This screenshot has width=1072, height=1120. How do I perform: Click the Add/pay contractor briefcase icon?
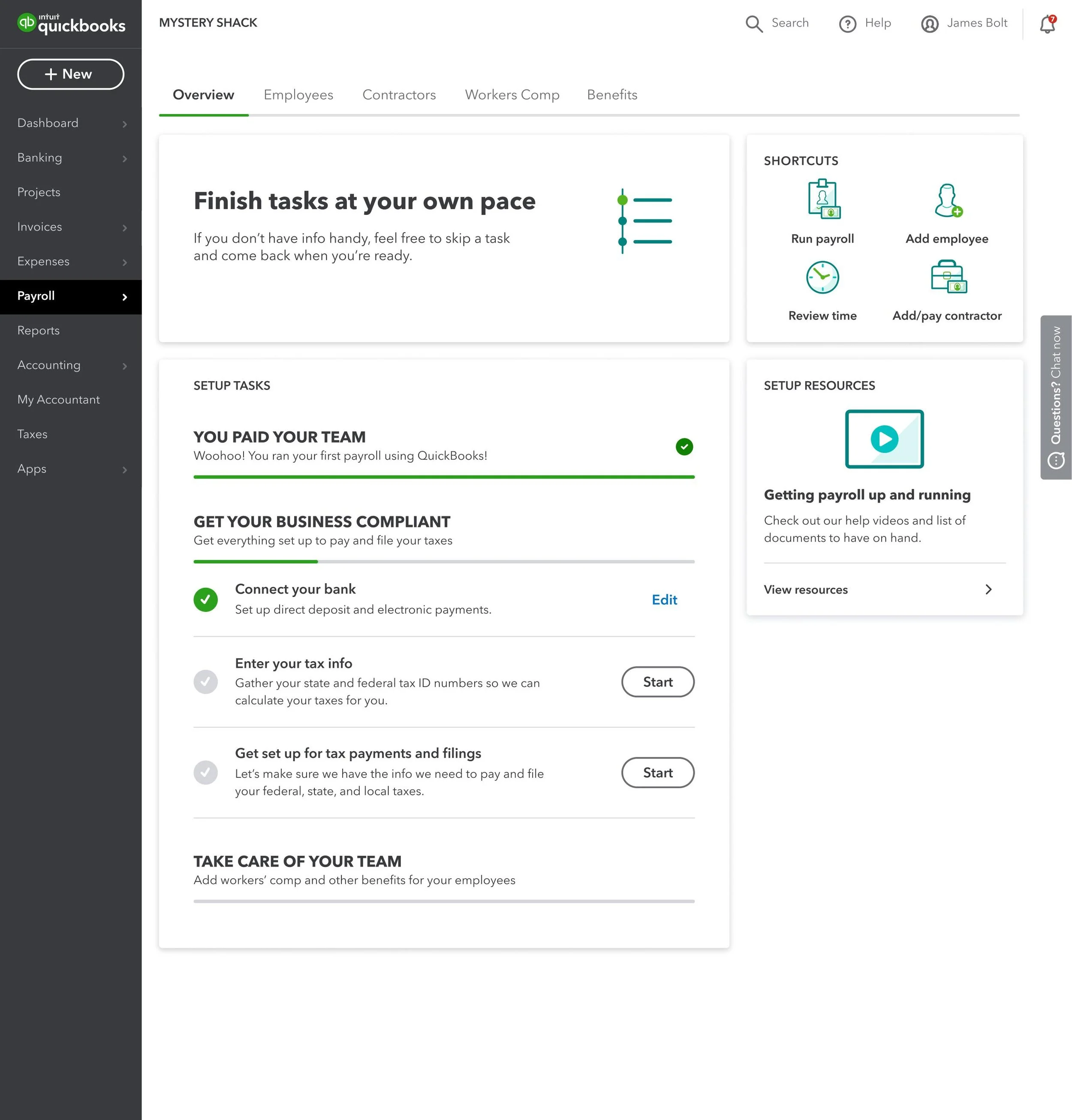pyautogui.click(x=947, y=277)
